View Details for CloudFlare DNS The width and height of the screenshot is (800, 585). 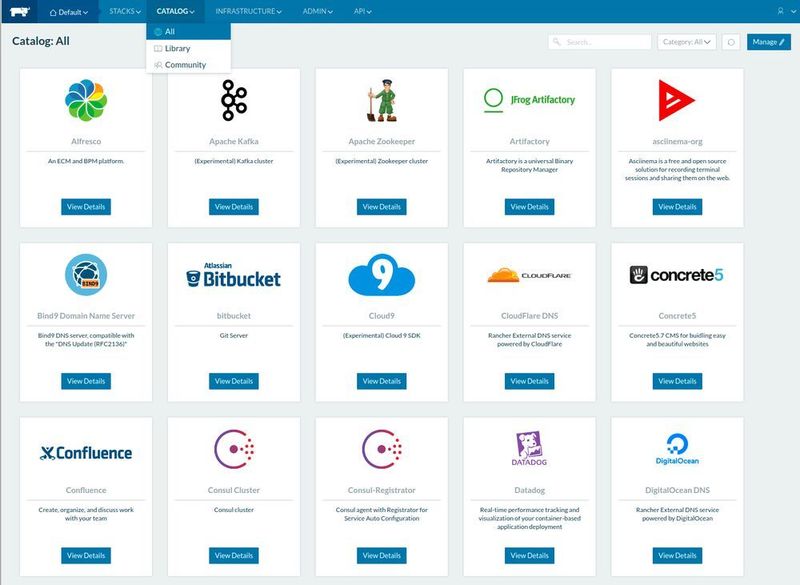tap(529, 381)
